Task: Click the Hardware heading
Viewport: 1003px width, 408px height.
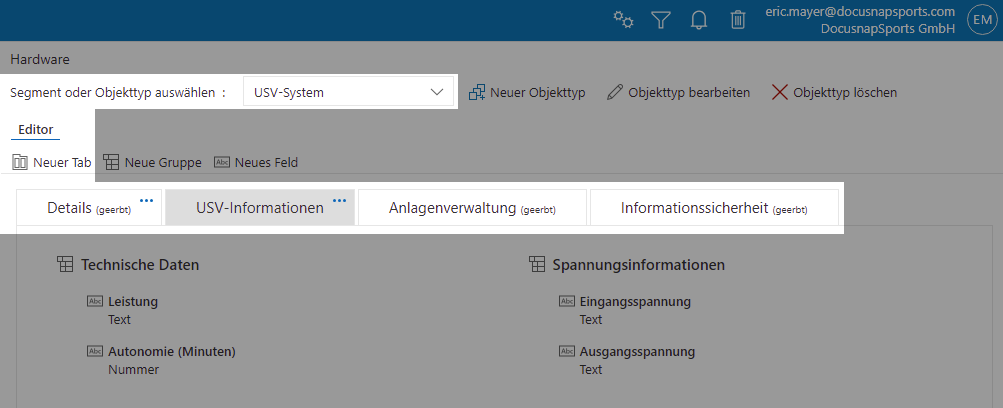Action: pos(40,59)
